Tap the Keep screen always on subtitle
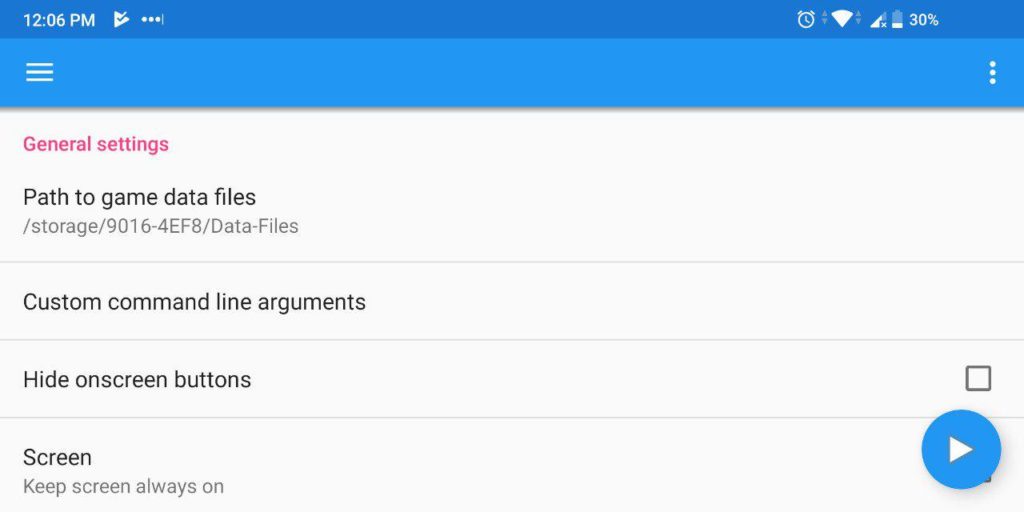Viewport: 1024px width, 512px height. click(123, 487)
